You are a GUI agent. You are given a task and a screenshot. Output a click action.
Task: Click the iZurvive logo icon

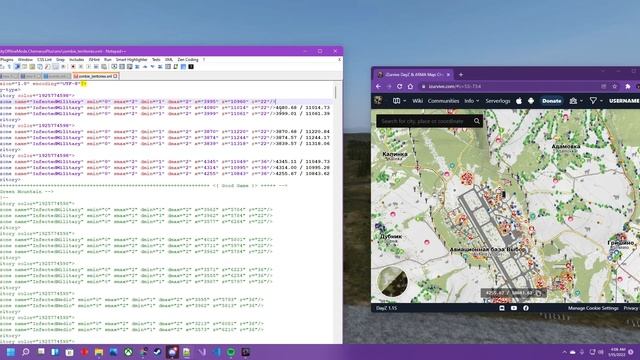tap(378, 100)
